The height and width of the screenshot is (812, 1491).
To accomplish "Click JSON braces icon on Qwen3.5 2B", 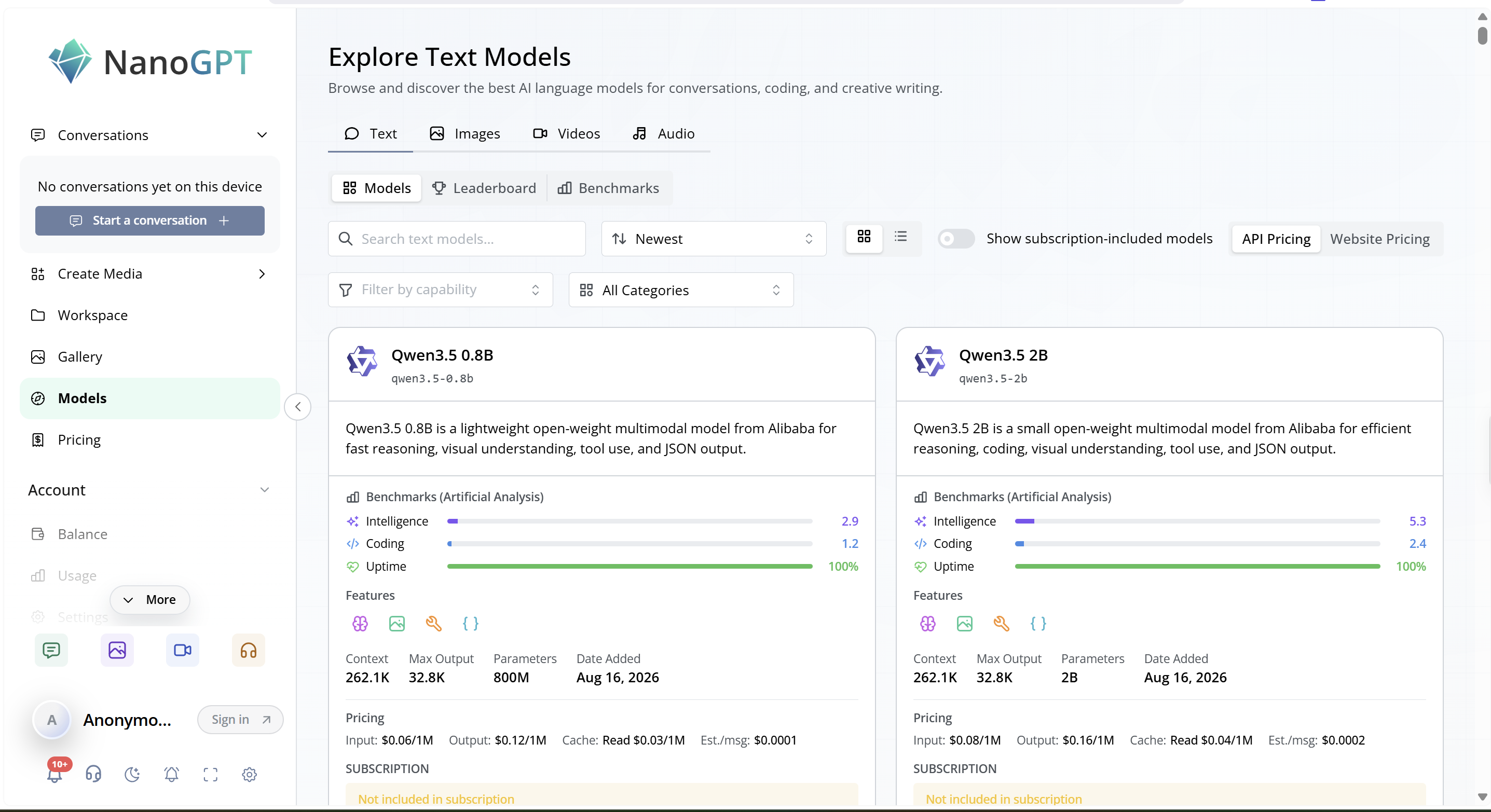I will (x=1038, y=623).
